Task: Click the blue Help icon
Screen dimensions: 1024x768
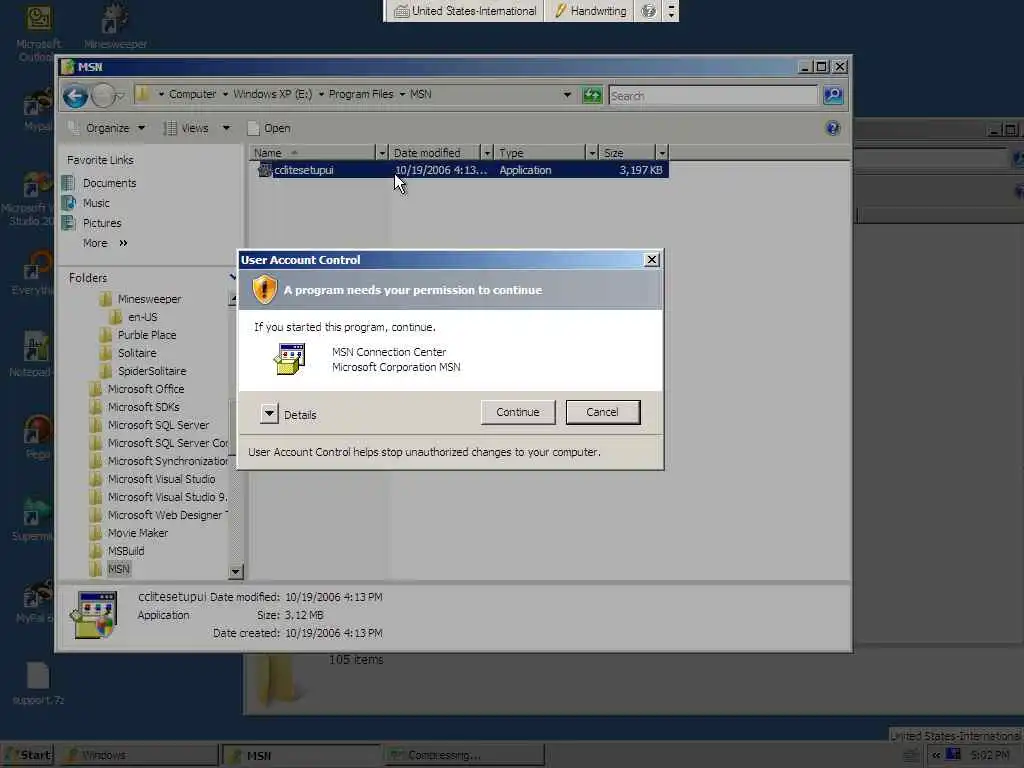Action: pos(833,128)
